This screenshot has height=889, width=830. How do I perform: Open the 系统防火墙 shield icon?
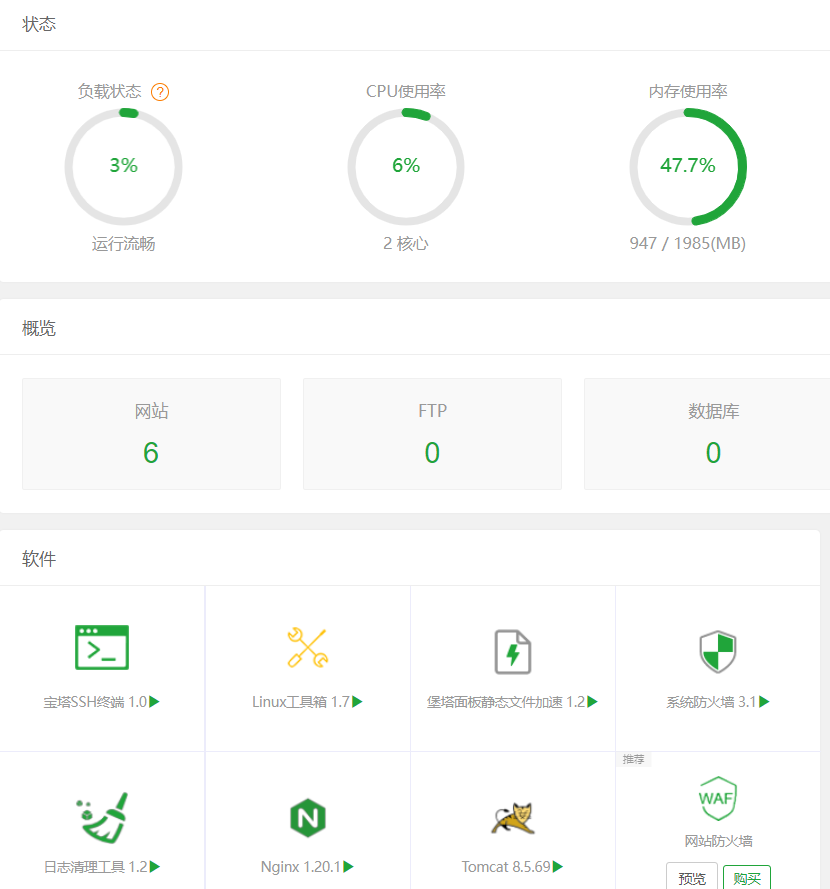pyautogui.click(x=717, y=651)
